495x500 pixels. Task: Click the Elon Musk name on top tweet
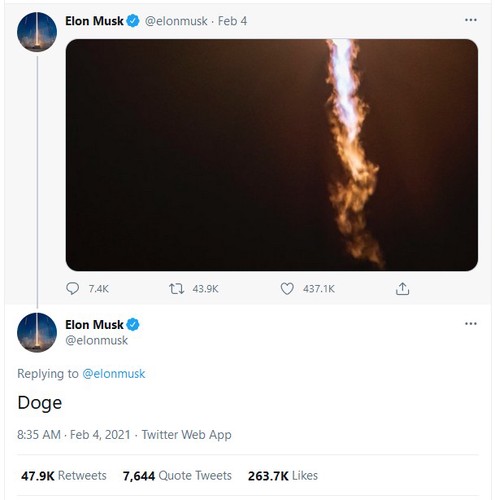pyautogui.click(x=94, y=21)
